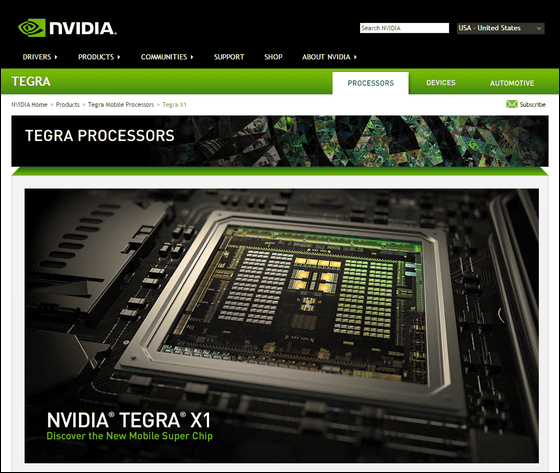Screen dimensions: 560x473
Task: Open the Support page
Action: click(229, 57)
